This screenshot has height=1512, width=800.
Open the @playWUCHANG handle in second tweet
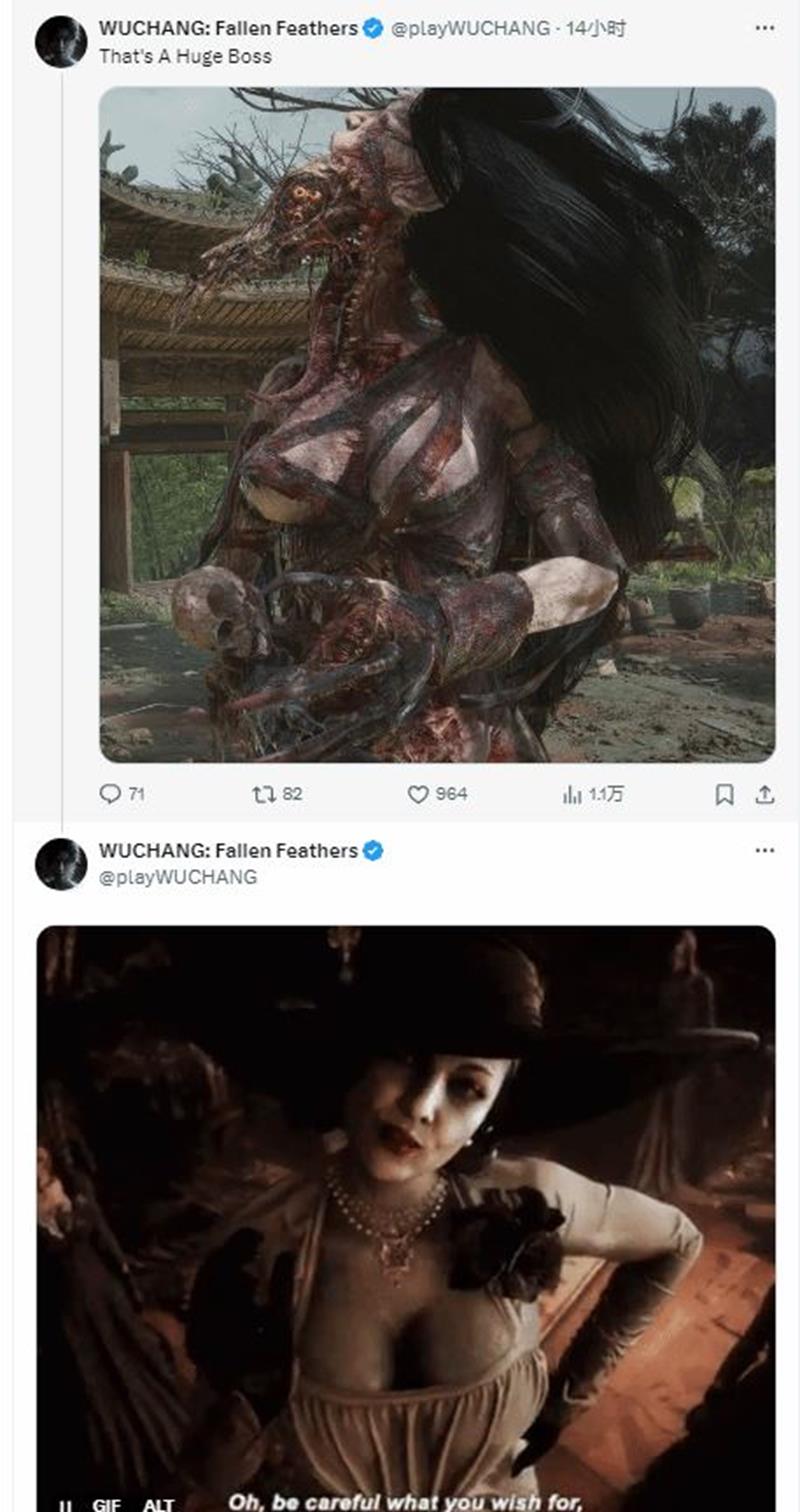(177, 877)
